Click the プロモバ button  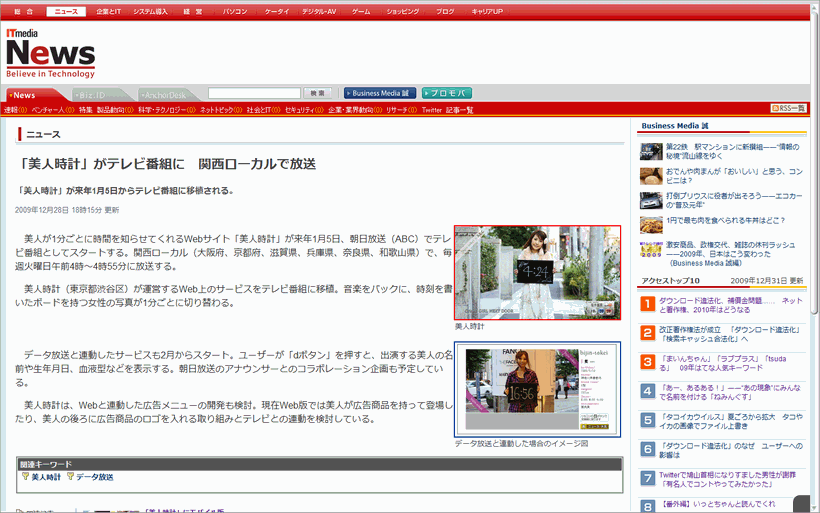click(447, 93)
